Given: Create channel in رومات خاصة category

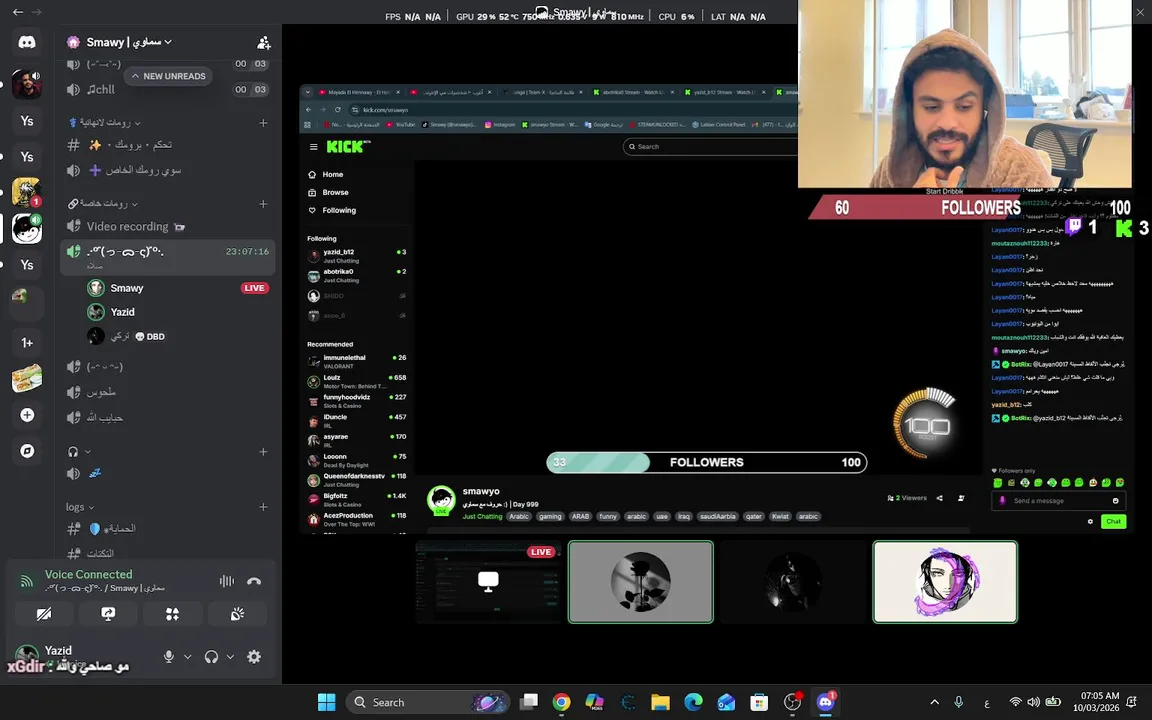Looking at the screenshot, I should 263,204.
